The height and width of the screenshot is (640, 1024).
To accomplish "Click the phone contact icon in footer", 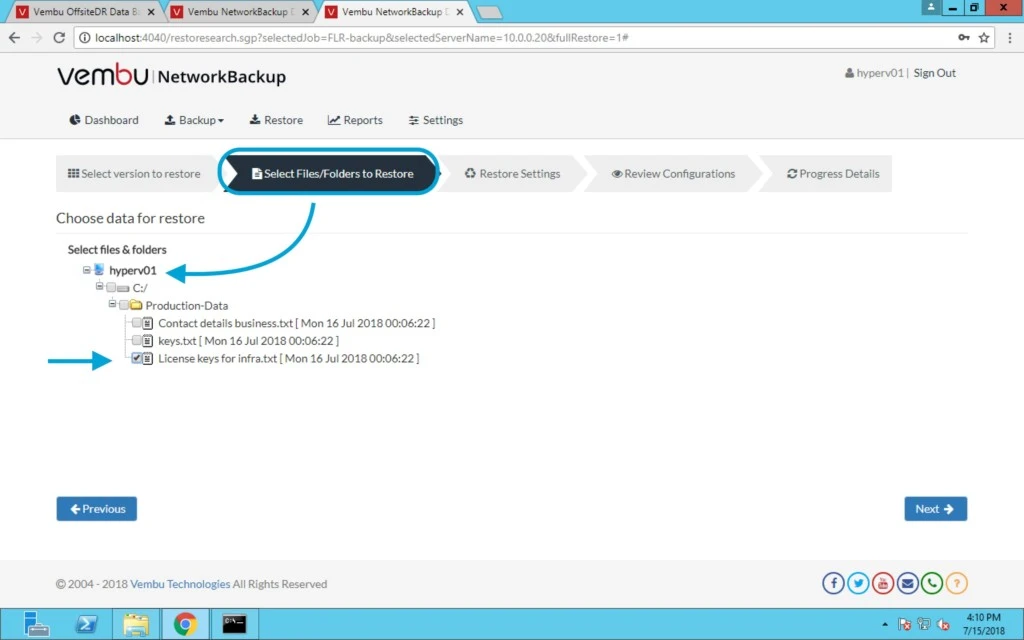I will (932, 583).
